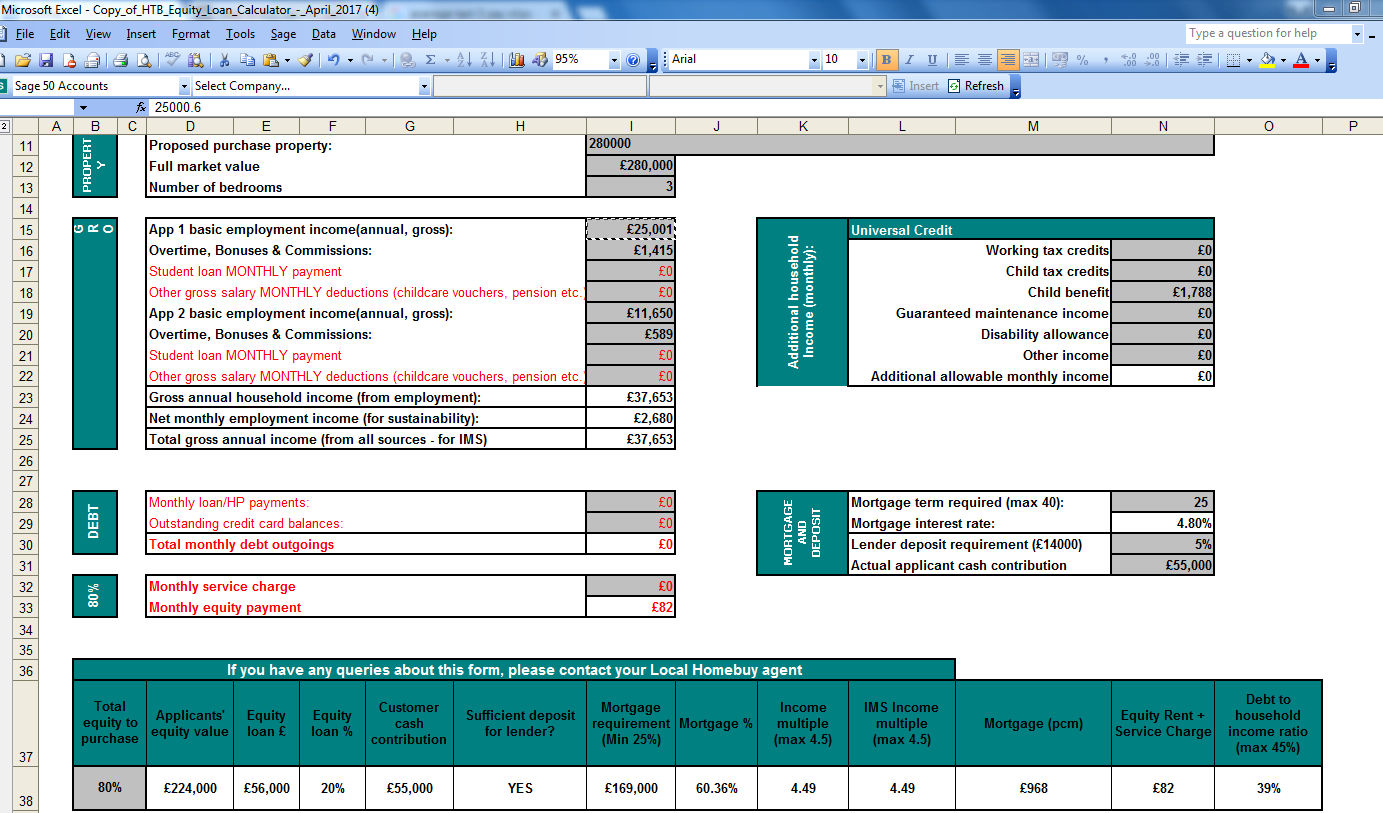
Task: Cut the selection with the scissors icon
Action: coord(224,60)
